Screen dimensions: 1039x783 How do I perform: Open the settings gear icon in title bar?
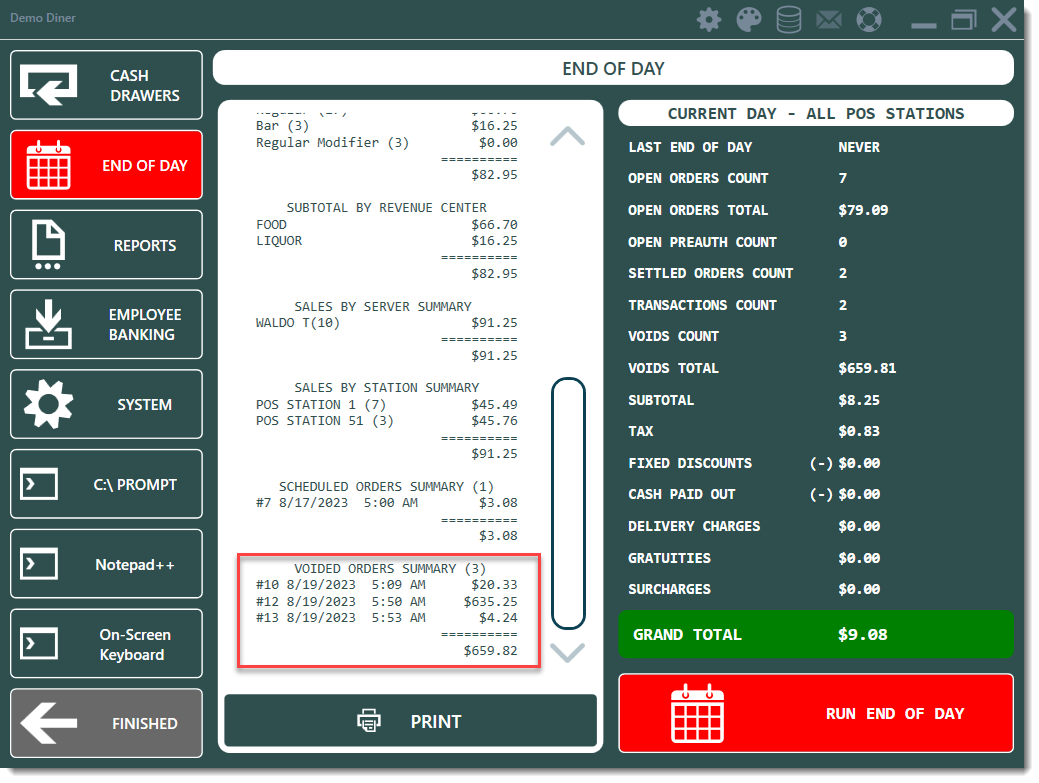click(709, 20)
